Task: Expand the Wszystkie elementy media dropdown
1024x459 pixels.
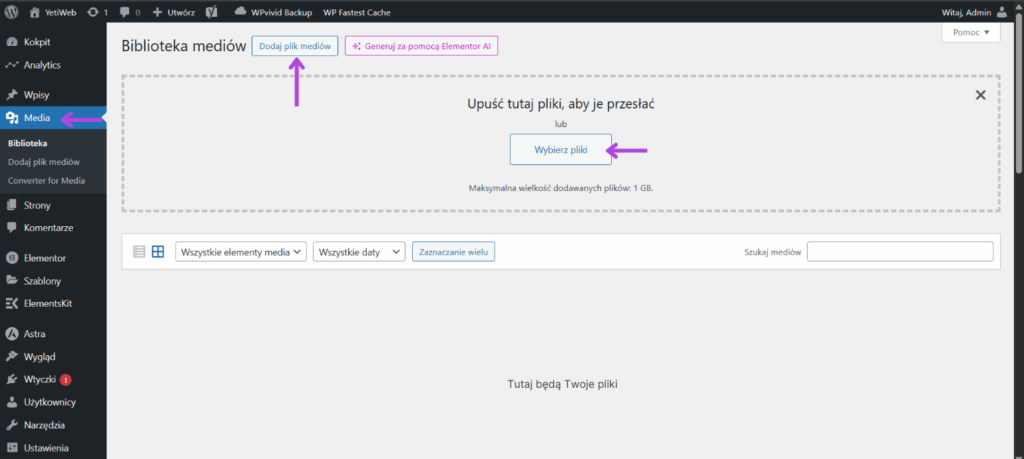Action: click(240, 253)
